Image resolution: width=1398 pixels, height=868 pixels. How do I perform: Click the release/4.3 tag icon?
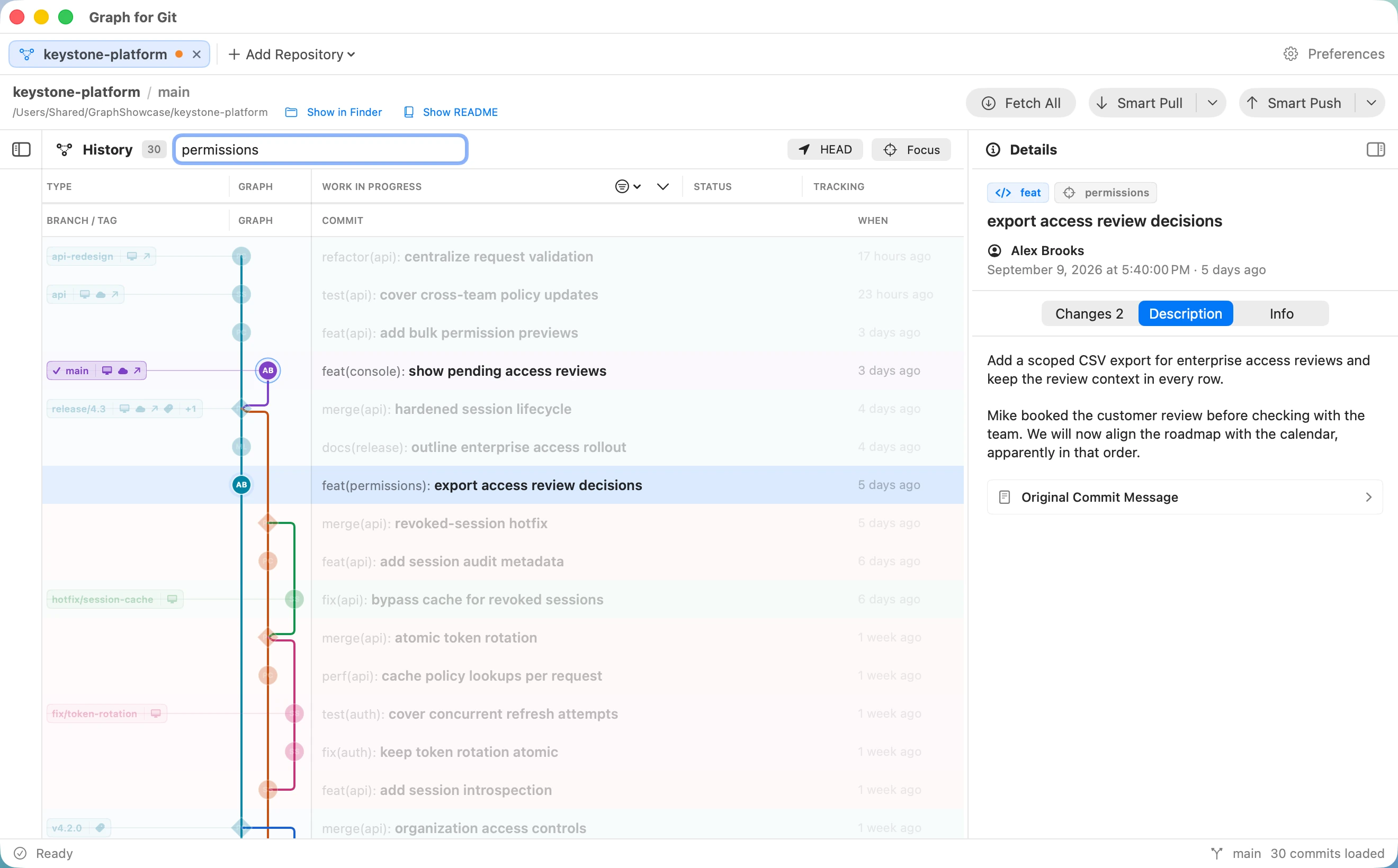pyautogui.click(x=168, y=409)
